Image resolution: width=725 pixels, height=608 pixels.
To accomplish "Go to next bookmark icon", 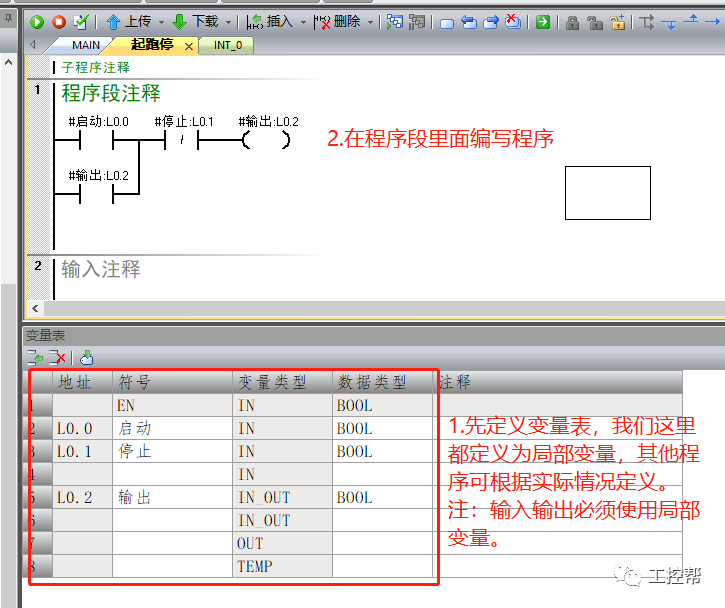I will (x=491, y=22).
